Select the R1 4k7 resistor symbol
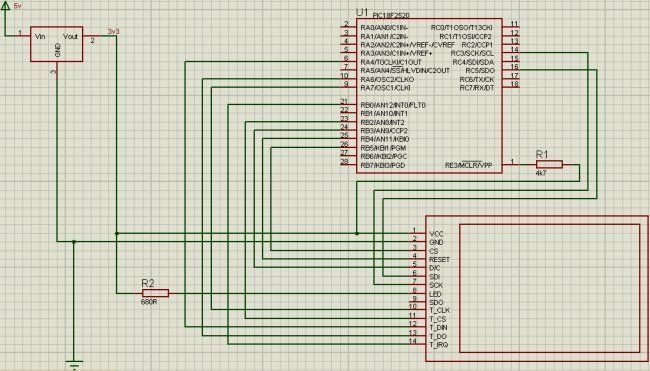The height and width of the screenshot is (371, 650). point(549,165)
